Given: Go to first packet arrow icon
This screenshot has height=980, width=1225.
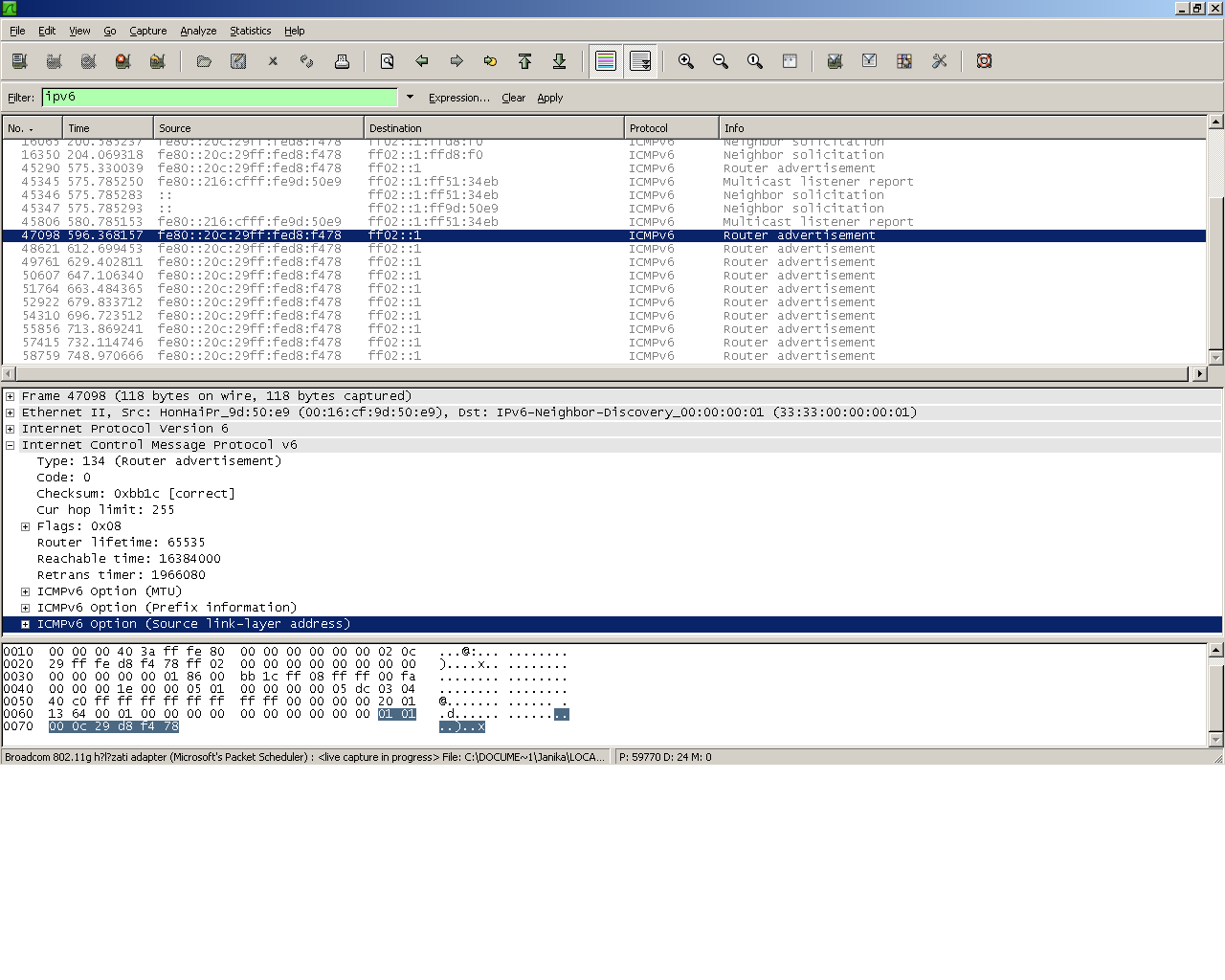Looking at the screenshot, I should coord(524,61).
